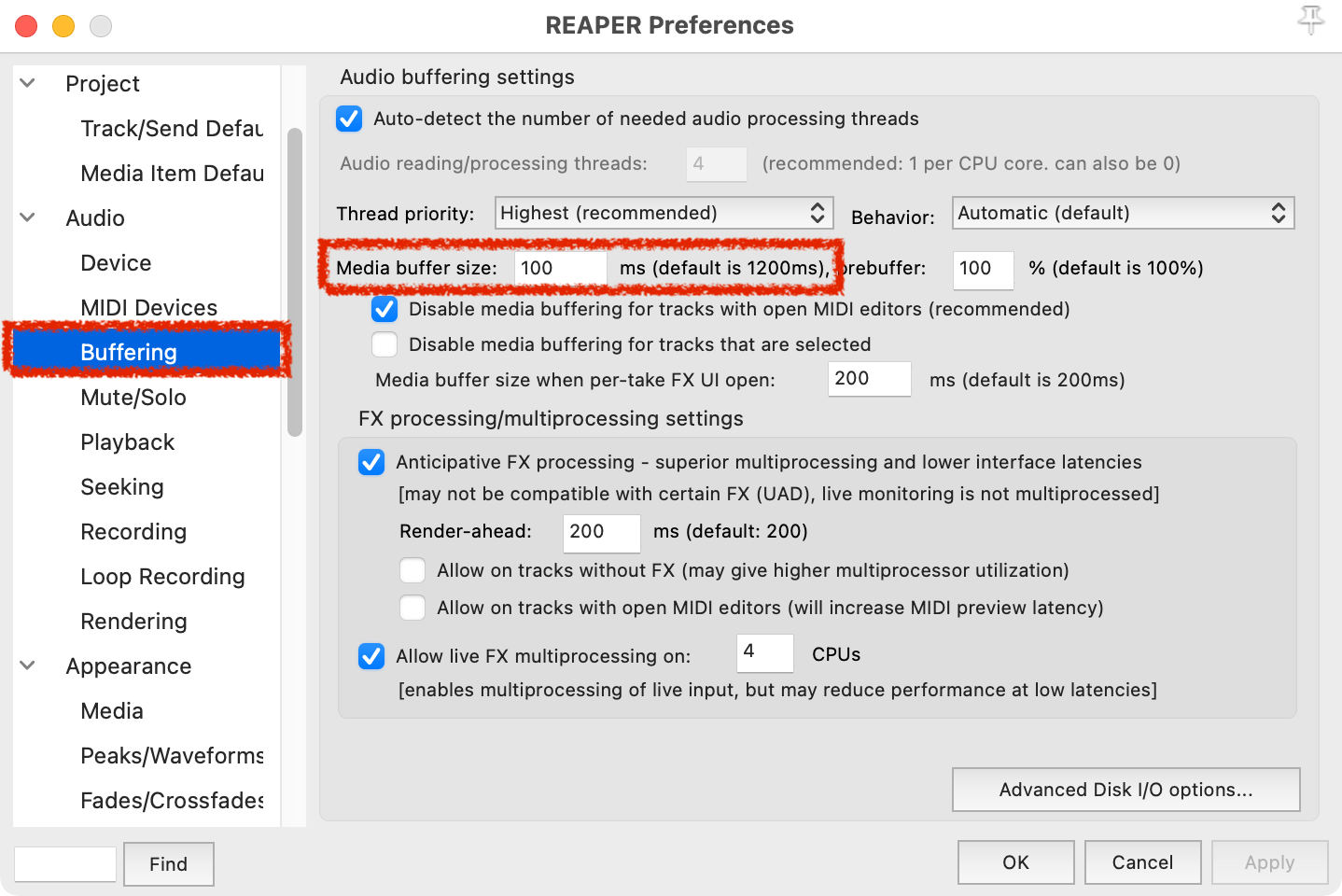The image size is (1342, 896).
Task: Toggle auto-detect audio processing threads checkbox
Action: click(349, 119)
